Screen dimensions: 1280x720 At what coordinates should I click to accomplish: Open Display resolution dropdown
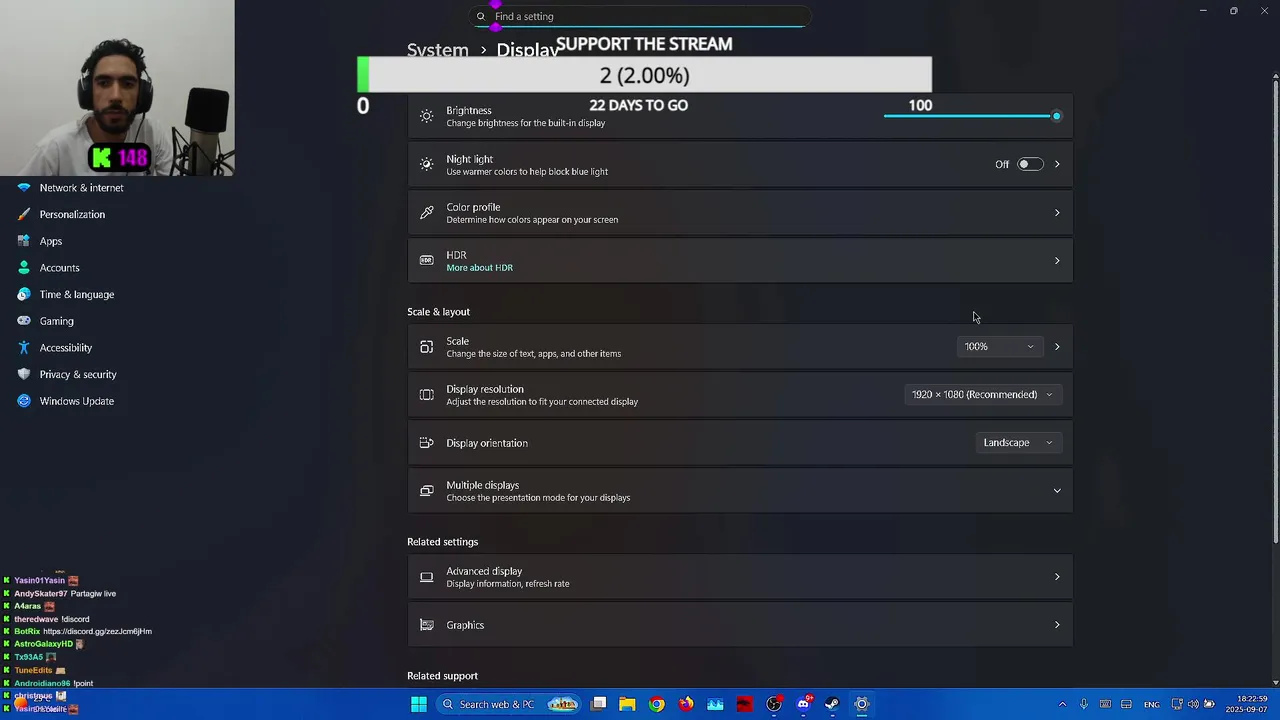click(x=982, y=395)
